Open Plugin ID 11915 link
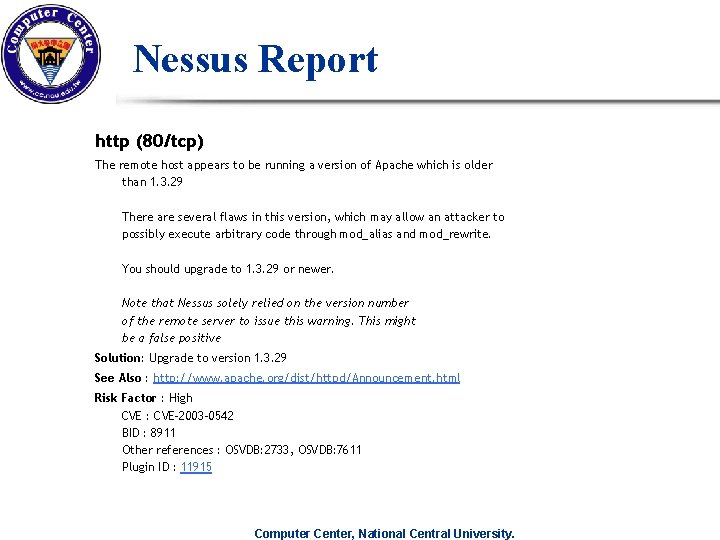The height and width of the screenshot is (540, 720). coord(196,467)
